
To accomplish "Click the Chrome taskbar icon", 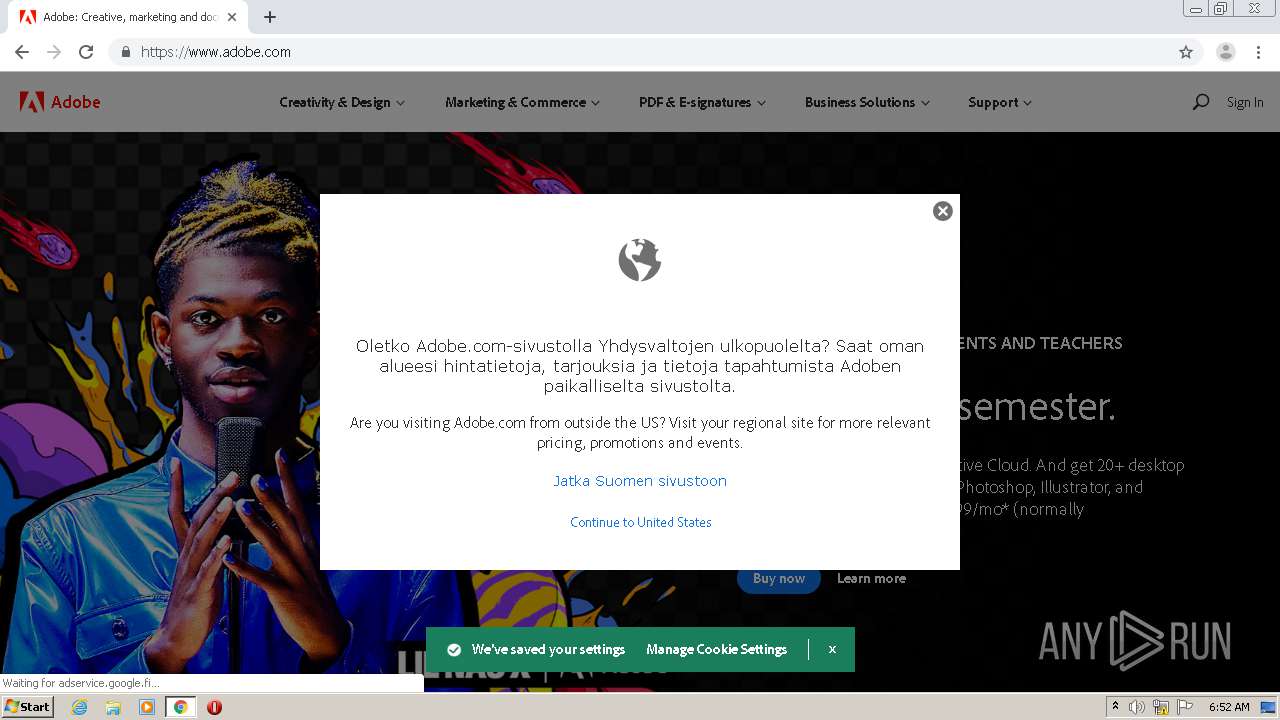I will click(x=181, y=707).
